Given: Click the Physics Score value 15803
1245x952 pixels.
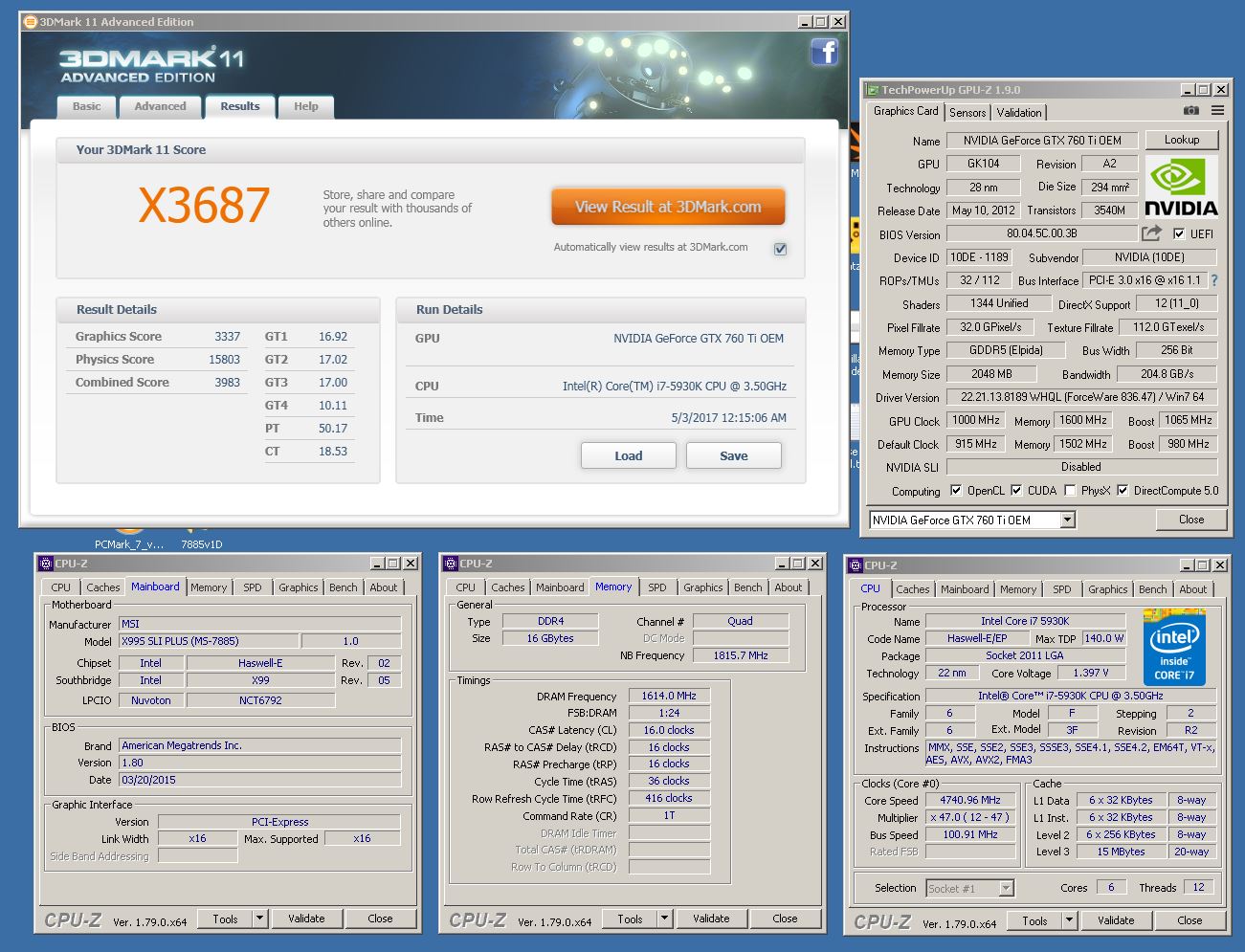Looking at the screenshot, I should pos(224,360).
